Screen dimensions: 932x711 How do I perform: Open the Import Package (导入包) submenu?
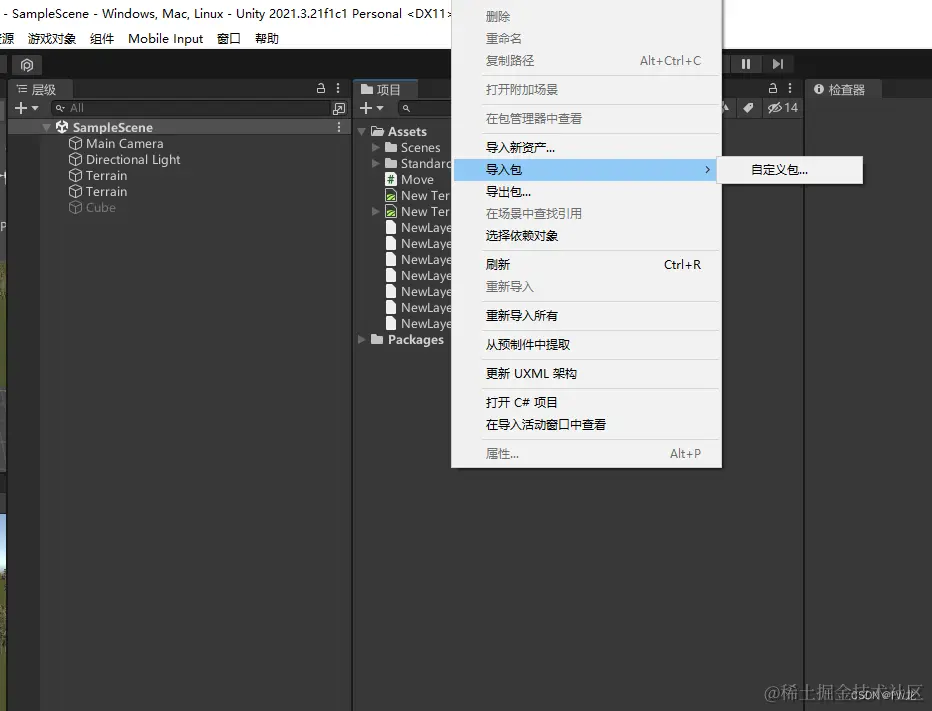(585, 170)
